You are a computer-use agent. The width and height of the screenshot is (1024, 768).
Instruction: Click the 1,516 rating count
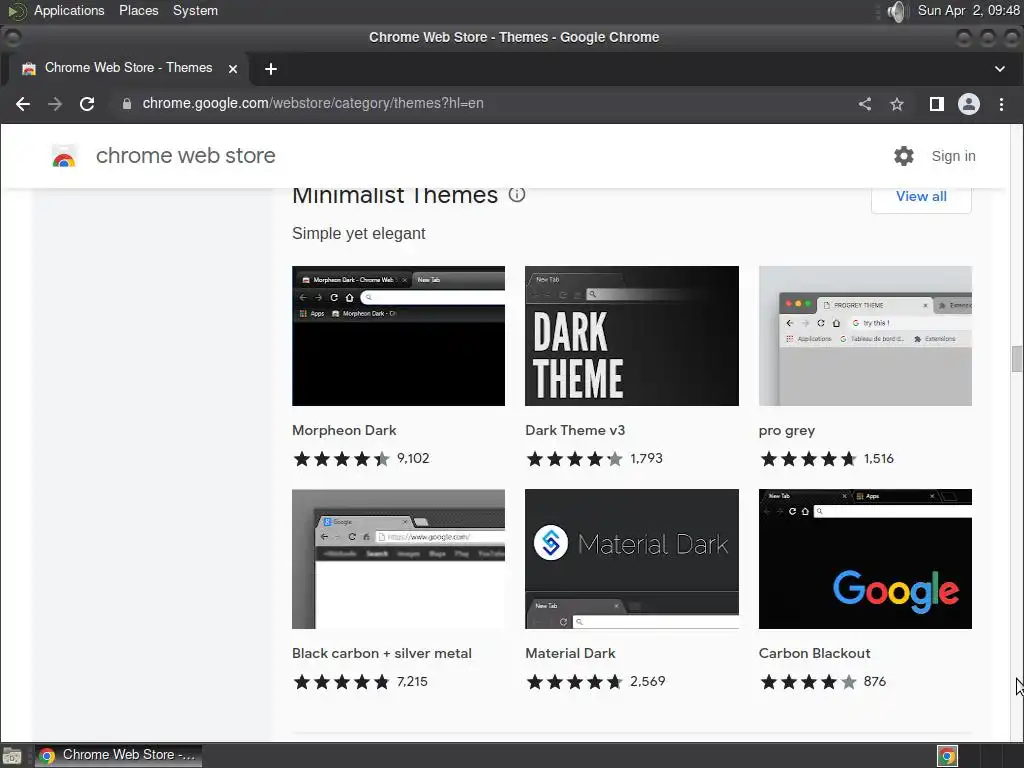pyautogui.click(x=879, y=458)
